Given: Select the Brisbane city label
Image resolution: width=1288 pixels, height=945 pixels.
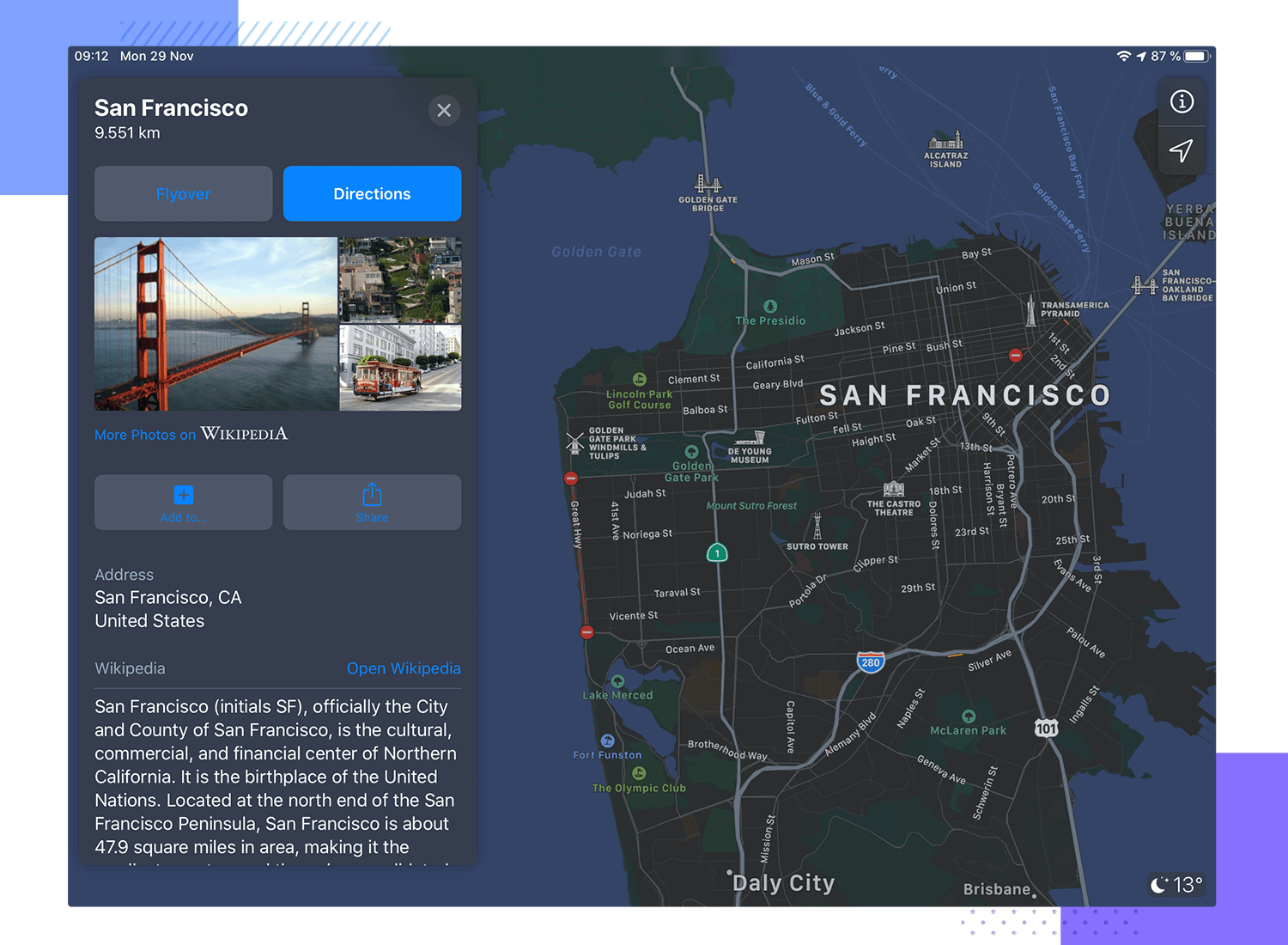Looking at the screenshot, I should tap(997, 889).
